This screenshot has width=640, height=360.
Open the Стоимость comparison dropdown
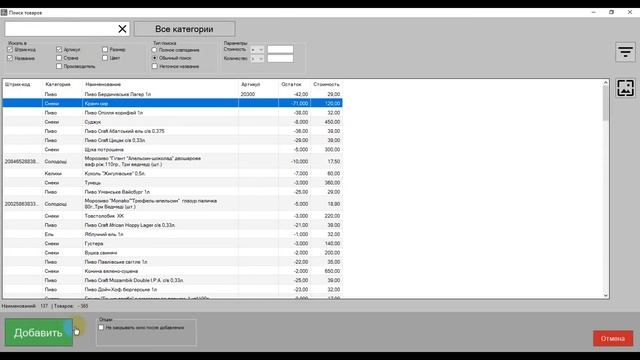[x=257, y=50]
